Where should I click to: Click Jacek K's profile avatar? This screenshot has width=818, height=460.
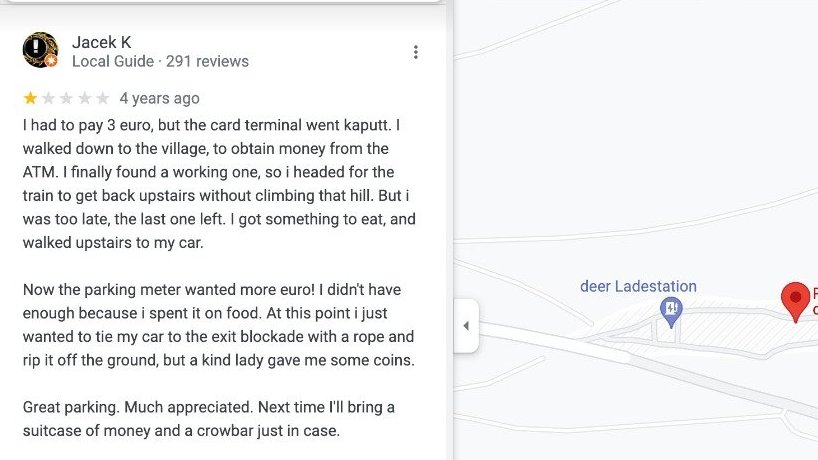click(x=40, y=50)
